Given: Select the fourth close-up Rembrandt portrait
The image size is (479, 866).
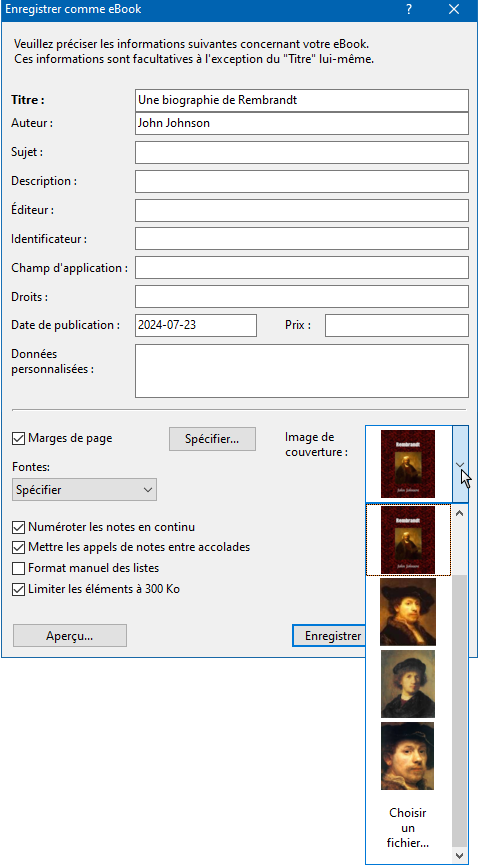Looking at the screenshot, I should tap(408, 756).
